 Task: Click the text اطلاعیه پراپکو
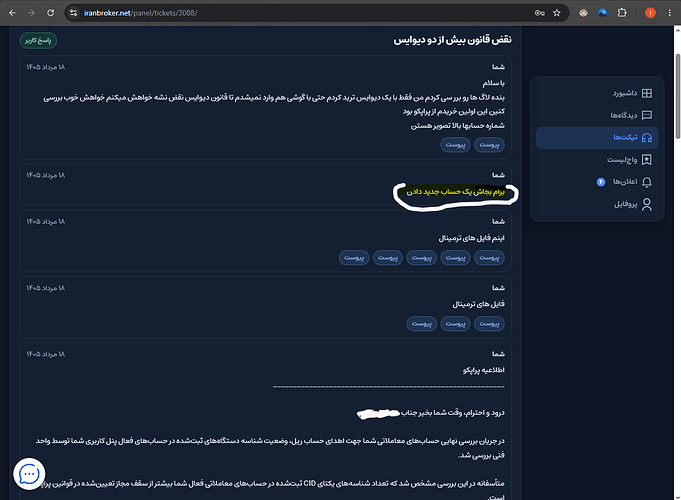483,370
